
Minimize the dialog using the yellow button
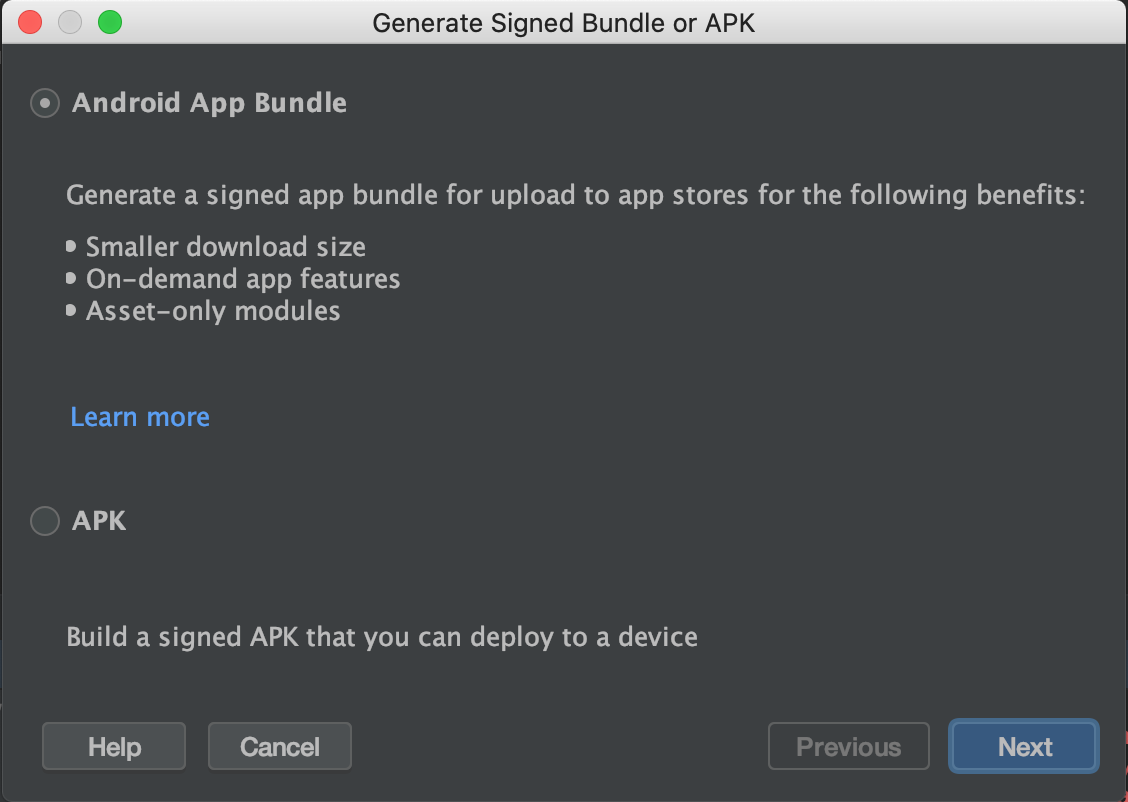point(70,22)
